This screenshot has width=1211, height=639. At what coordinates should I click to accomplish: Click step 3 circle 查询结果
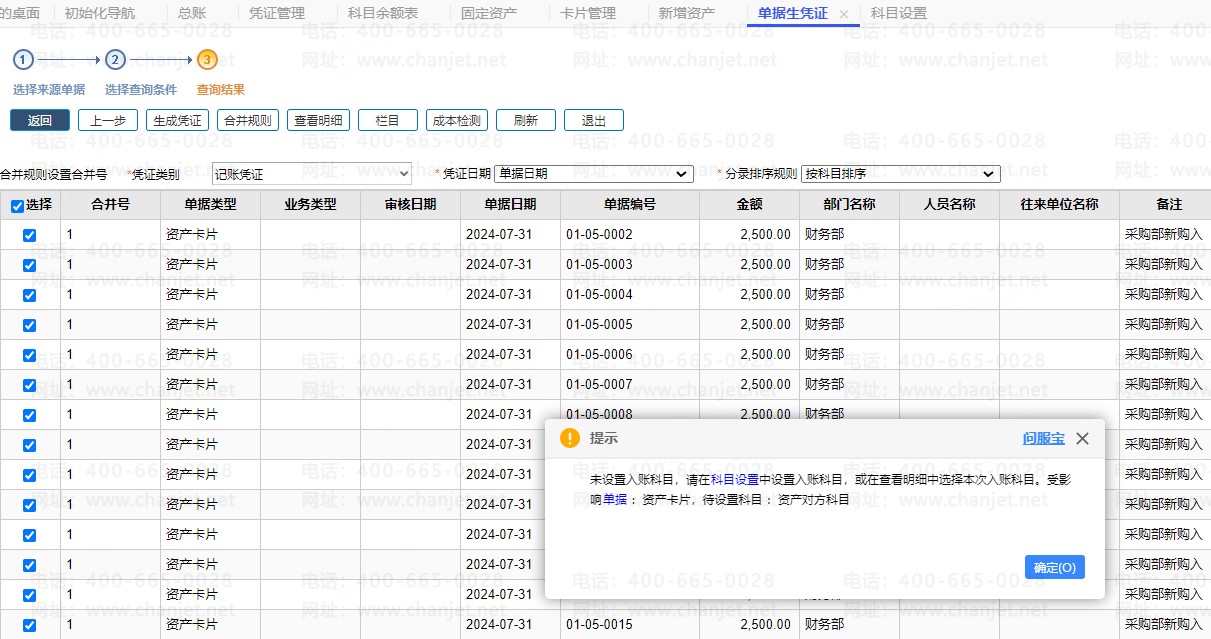click(x=206, y=60)
